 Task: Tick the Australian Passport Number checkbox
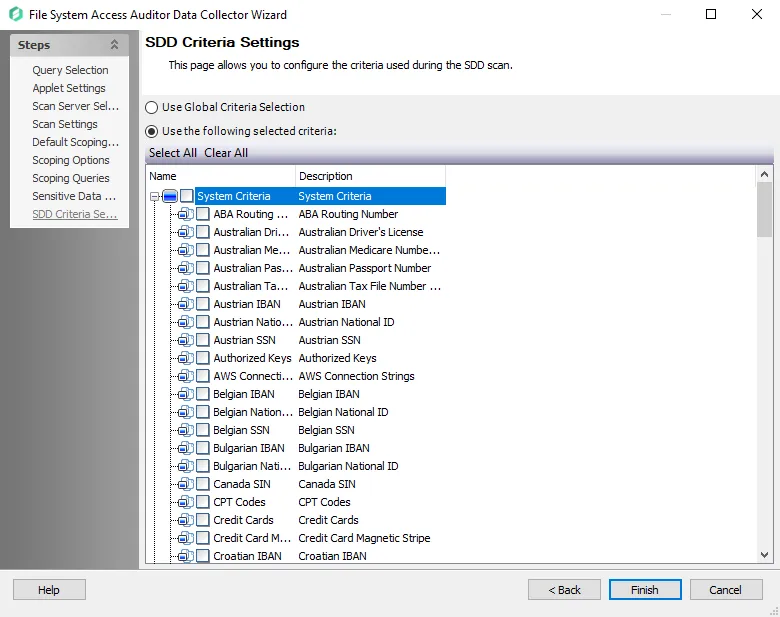[x=202, y=268]
